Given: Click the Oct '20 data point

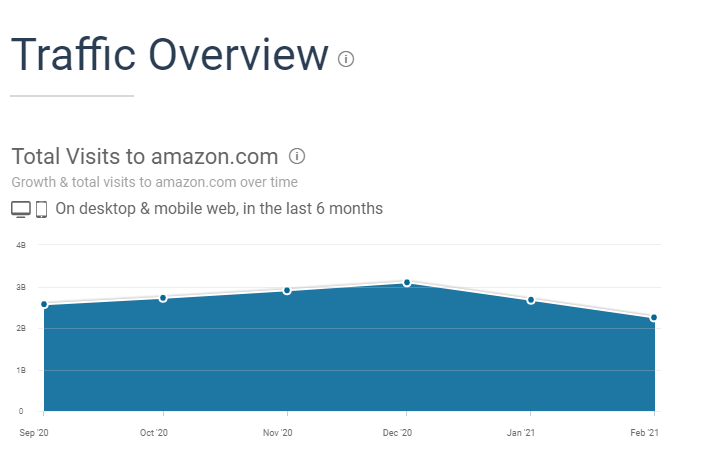Looking at the screenshot, I should point(163,298).
